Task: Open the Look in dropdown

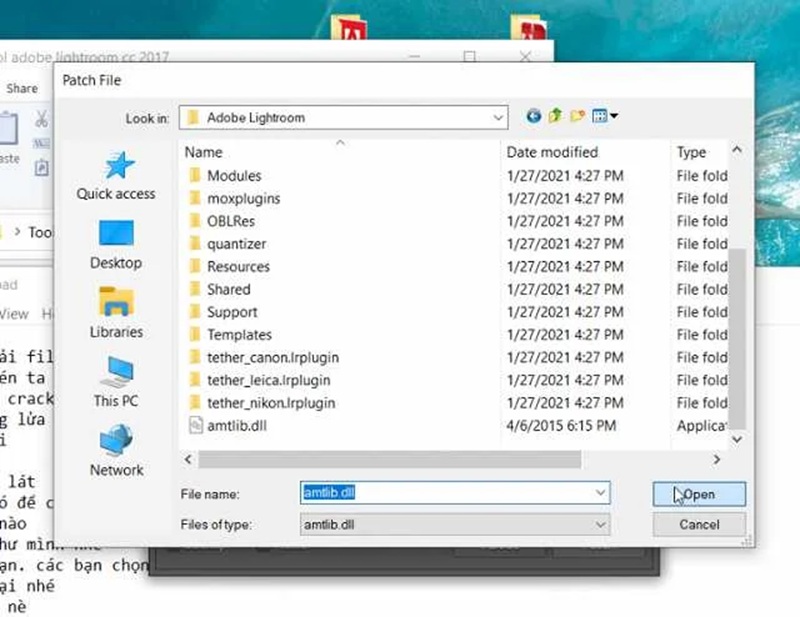Action: pyautogui.click(x=498, y=117)
